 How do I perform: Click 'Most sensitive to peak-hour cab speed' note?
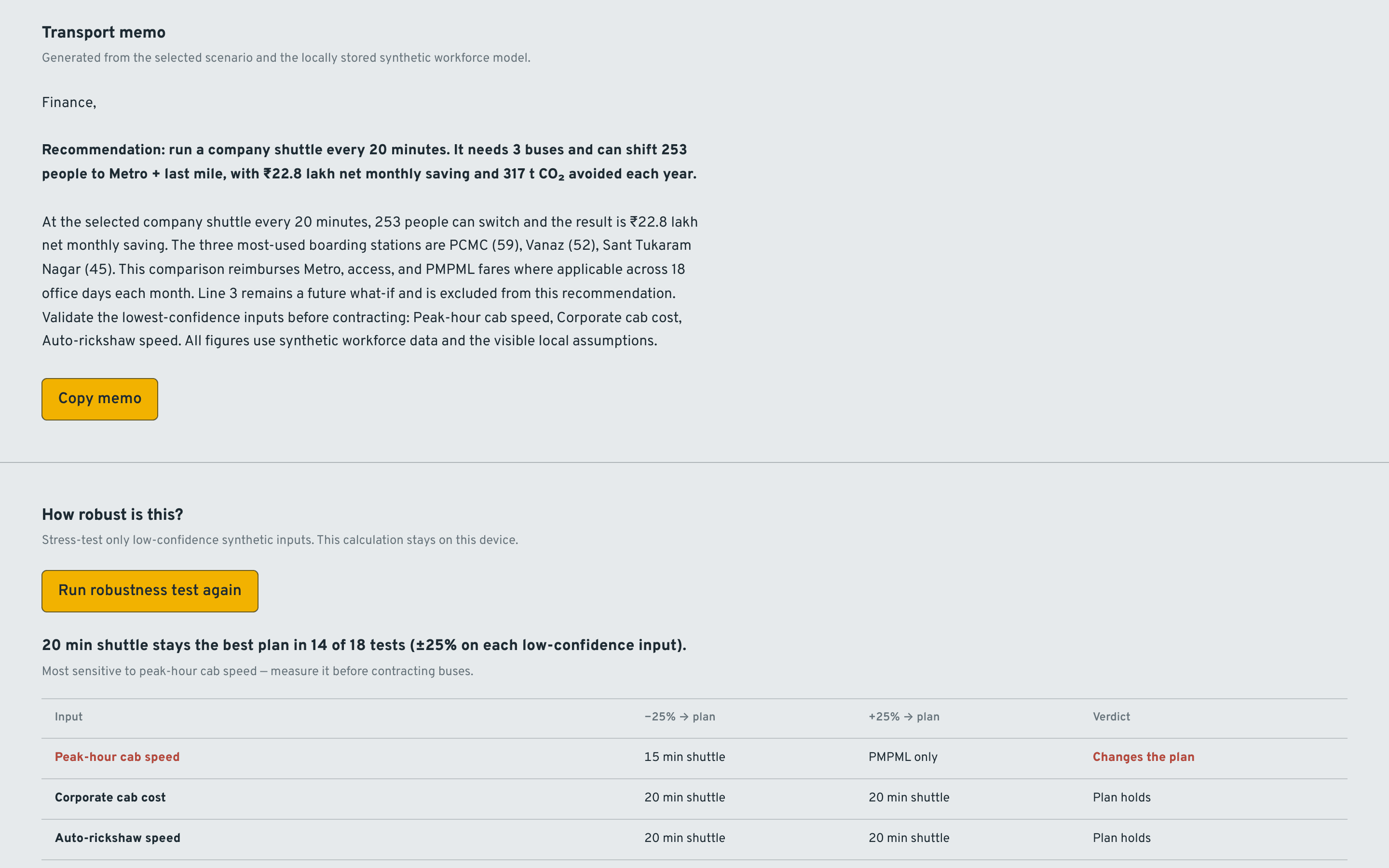[258, 671]
